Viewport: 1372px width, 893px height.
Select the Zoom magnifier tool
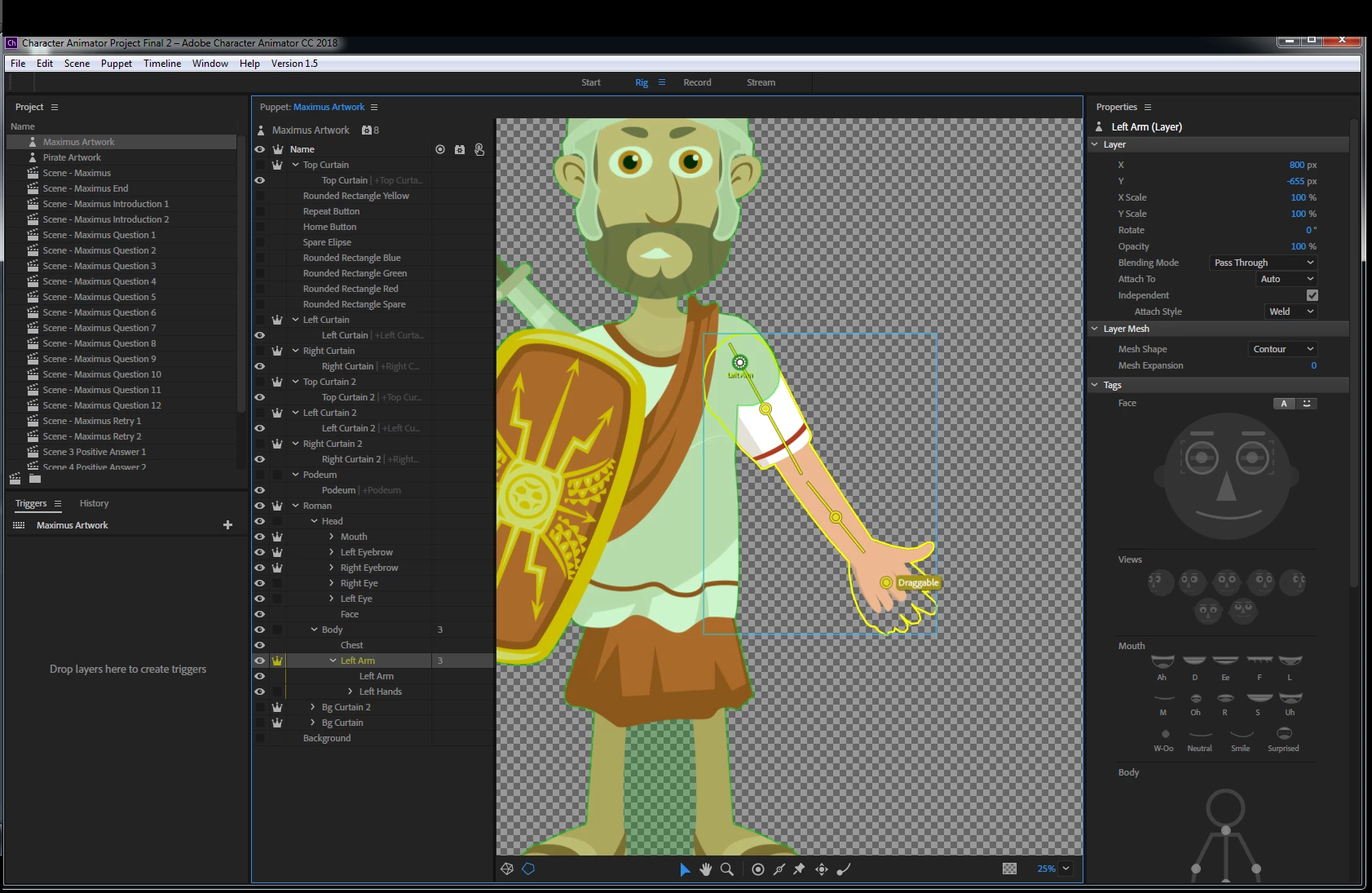(727, 869)
